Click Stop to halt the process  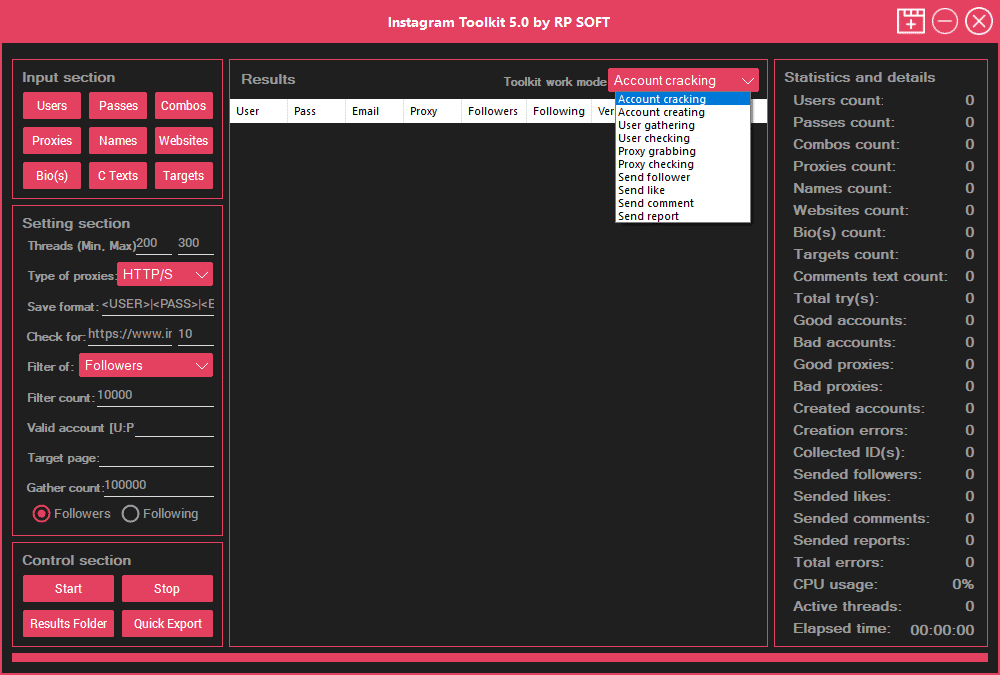pyautogui.click(x=167, y=588)
